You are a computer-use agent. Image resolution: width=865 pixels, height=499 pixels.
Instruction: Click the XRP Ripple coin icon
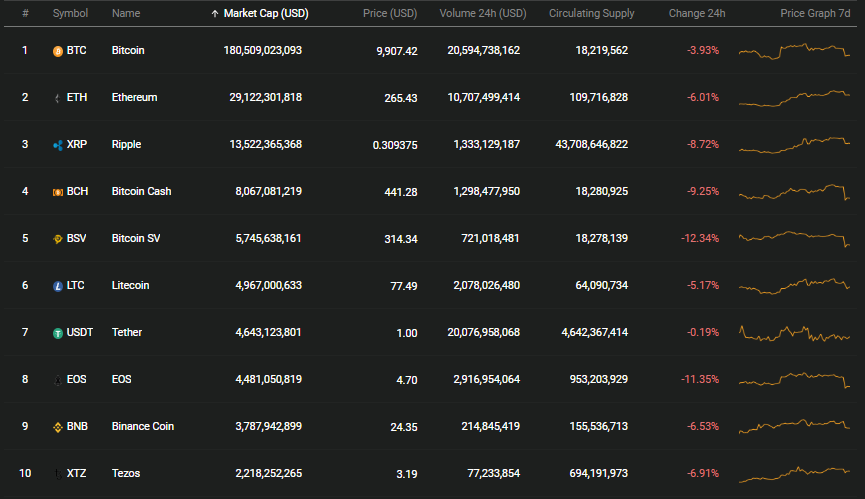pos(57,145)
